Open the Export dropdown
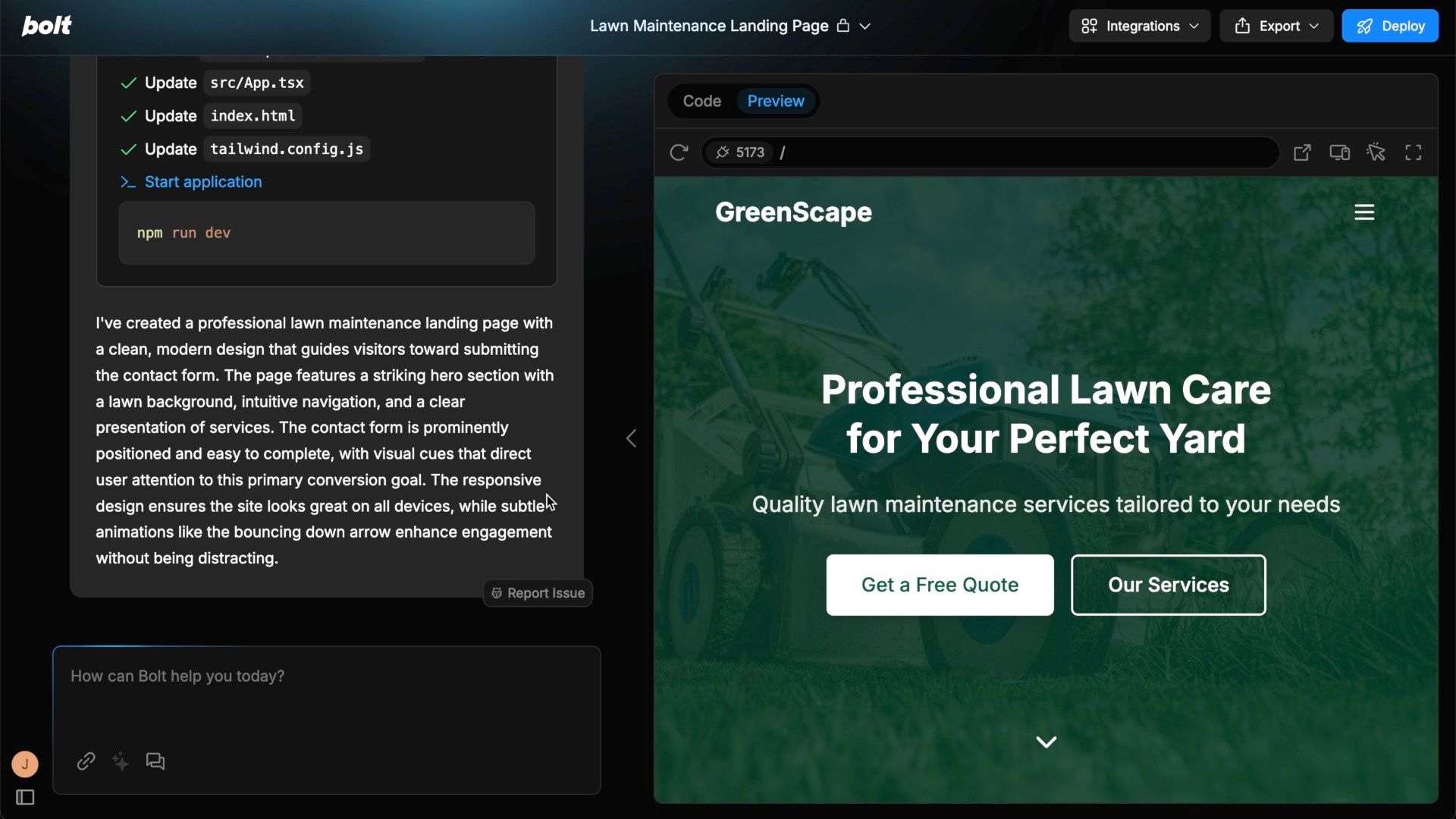The image size is (1456, 819). pyautogui.click(x=1276, y=26)
